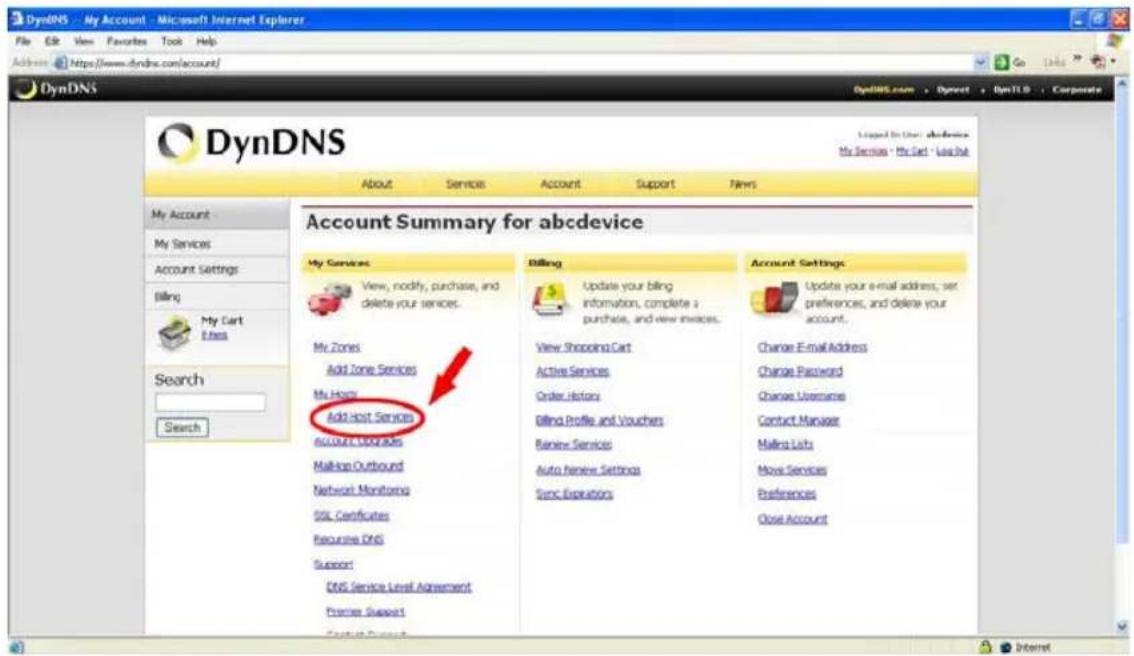Open the Edit menu
Viewport: 1134px width, 656px height.
(52, 41)
